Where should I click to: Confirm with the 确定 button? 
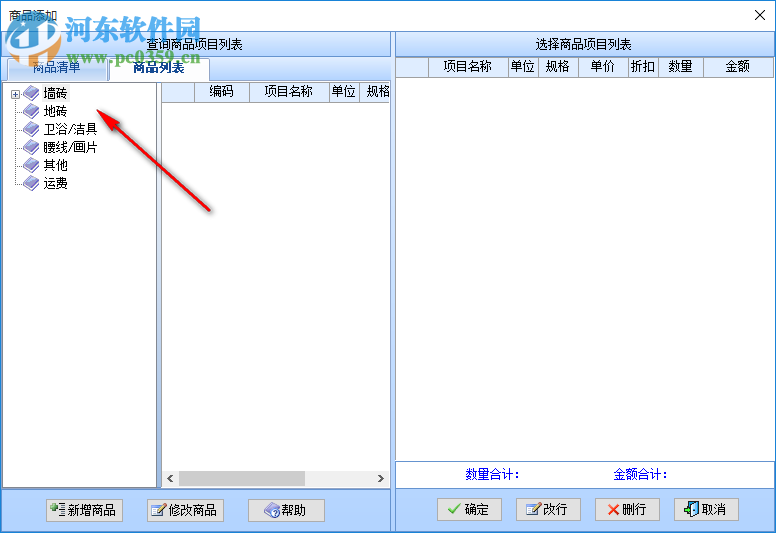pyautogui.click(x=469, y=509)
